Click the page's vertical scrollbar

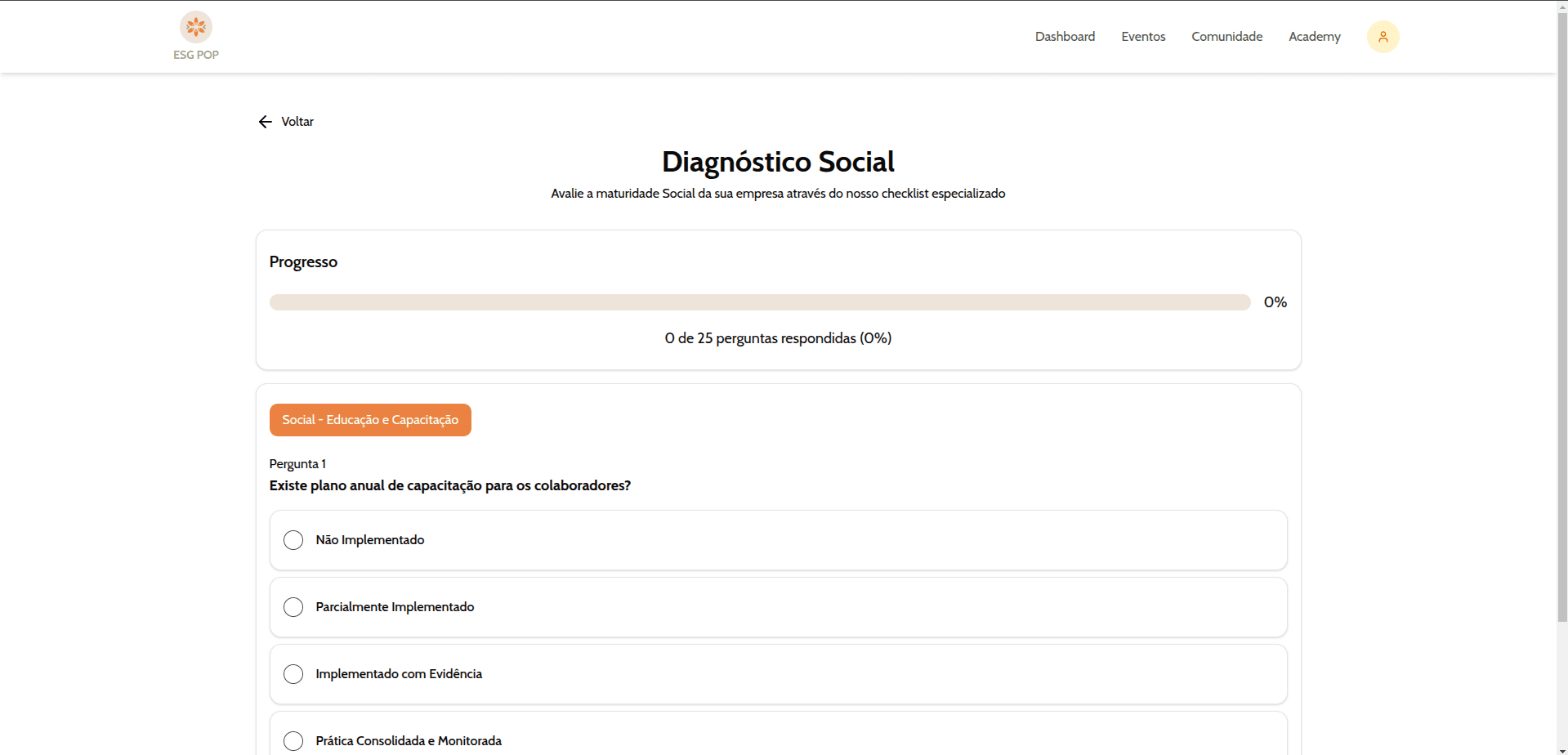1561,327
